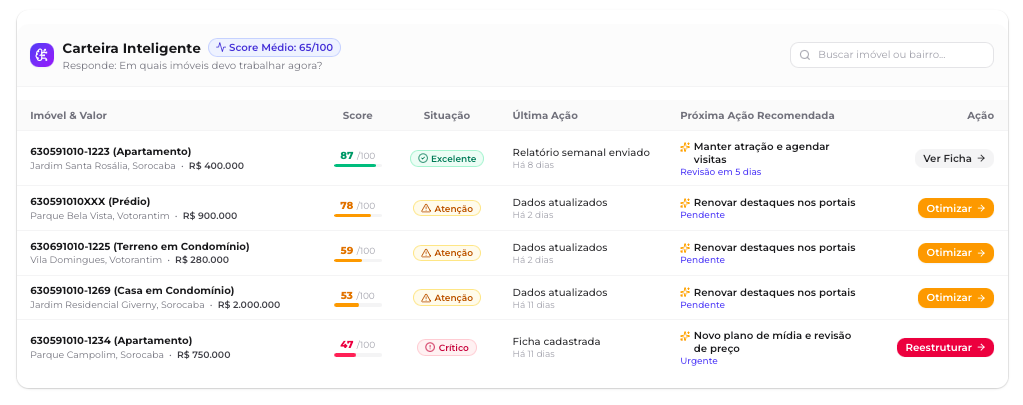Click exclamation icon in Crítico badge
The height and width of the screenshot is (405, 1023).
pos(430,348)
